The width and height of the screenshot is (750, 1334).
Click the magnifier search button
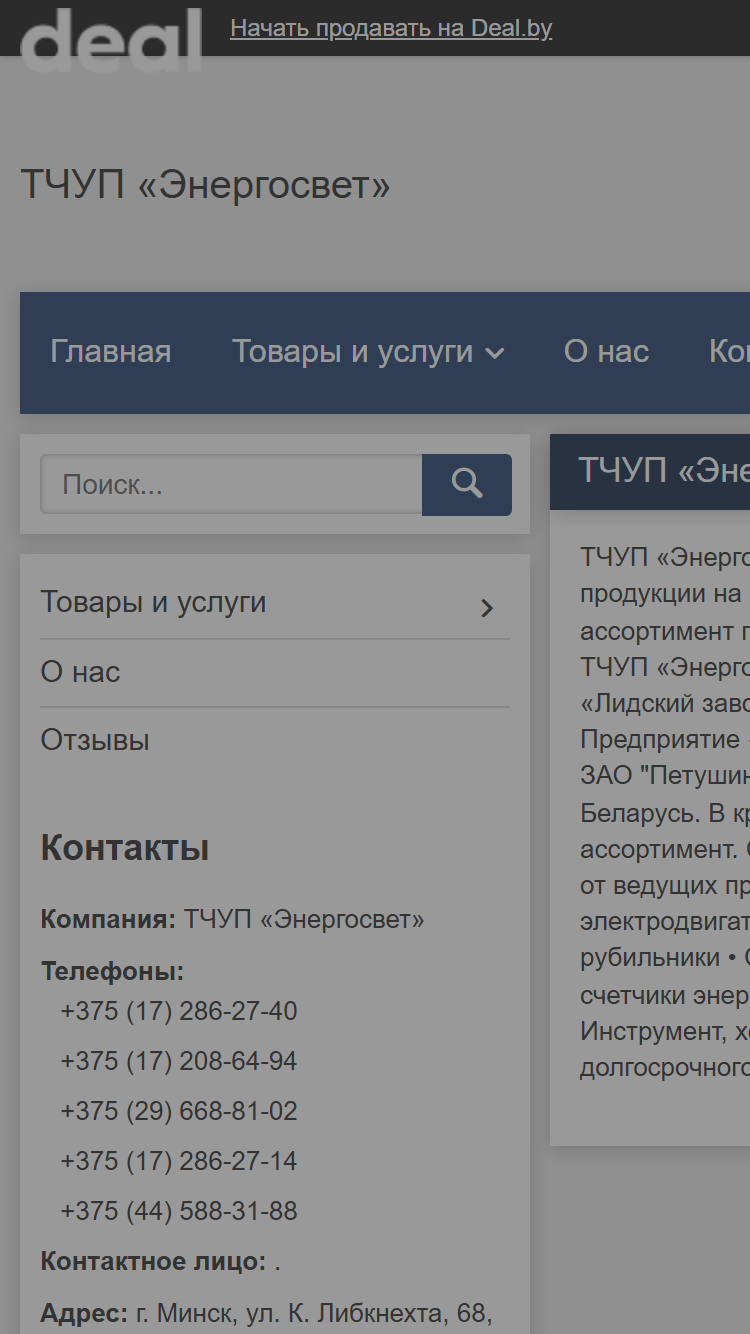[467, 485]
